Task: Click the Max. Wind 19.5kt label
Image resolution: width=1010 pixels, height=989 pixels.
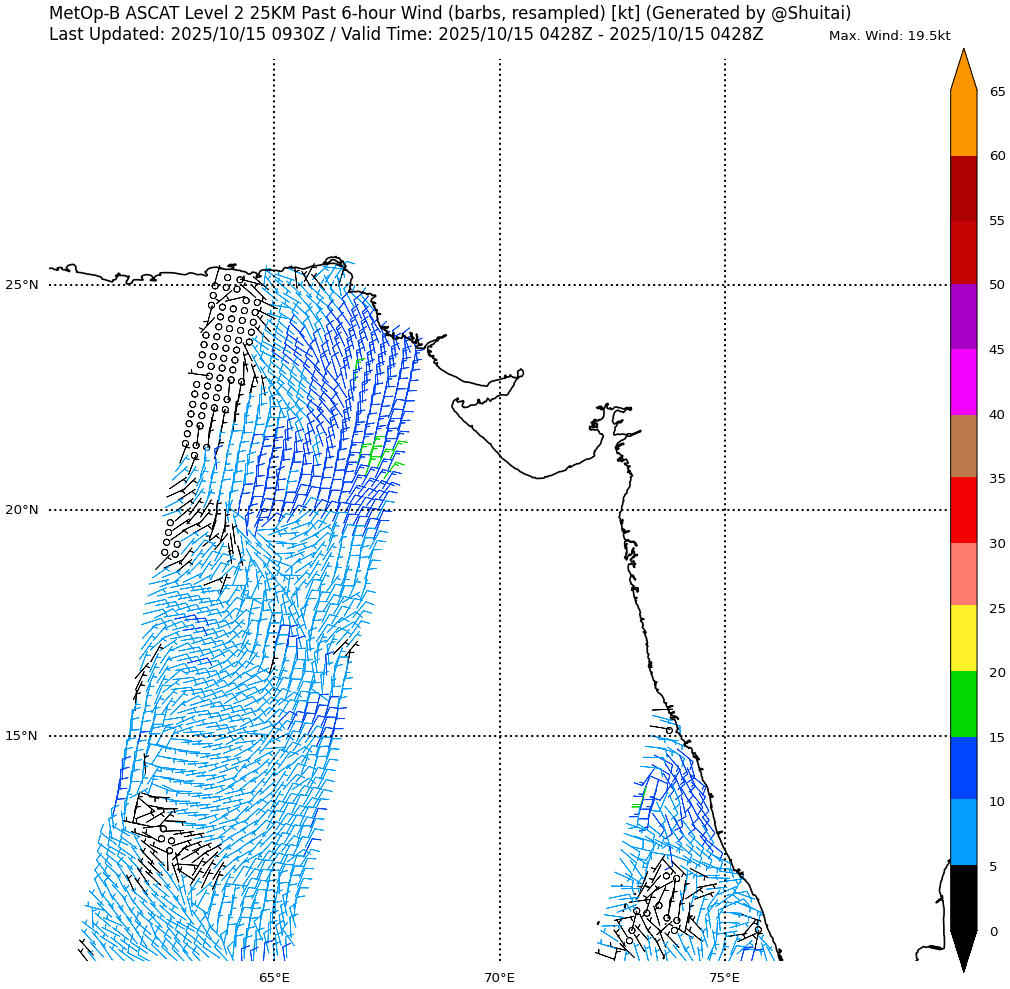Action: point(889,36)
